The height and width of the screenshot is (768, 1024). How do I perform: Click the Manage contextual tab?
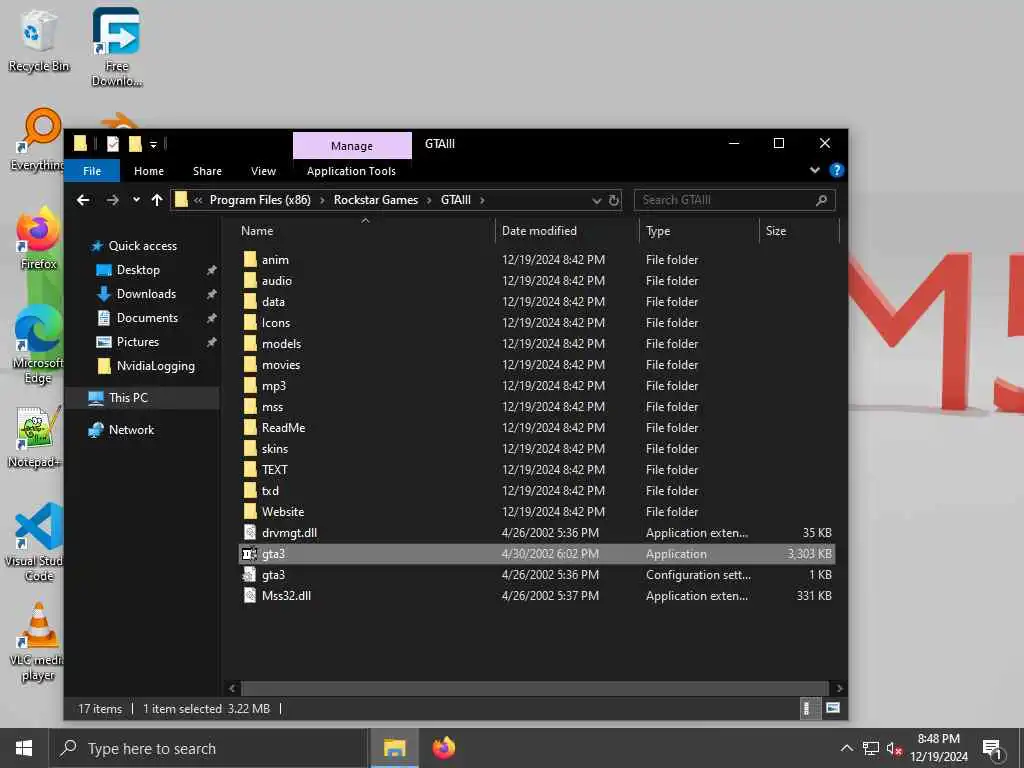(x=352, y=146)
